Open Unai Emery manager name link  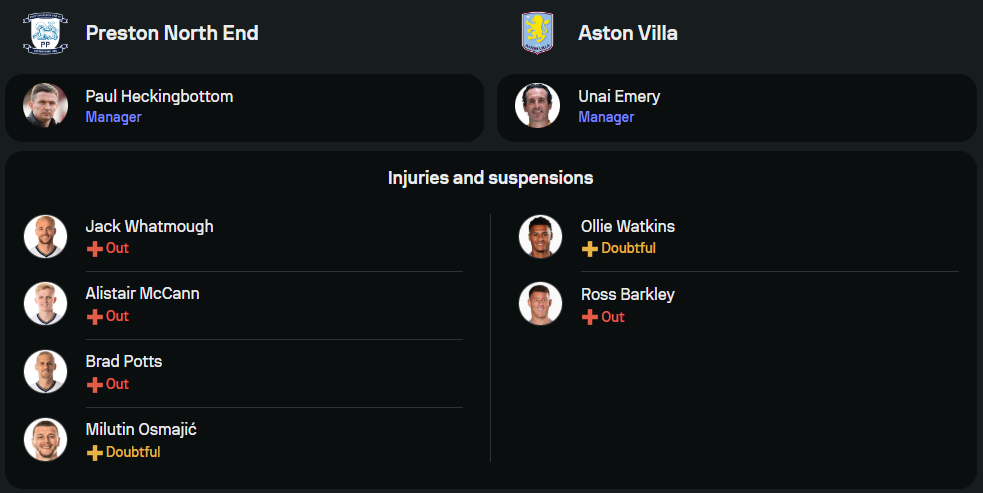[619, 97]
